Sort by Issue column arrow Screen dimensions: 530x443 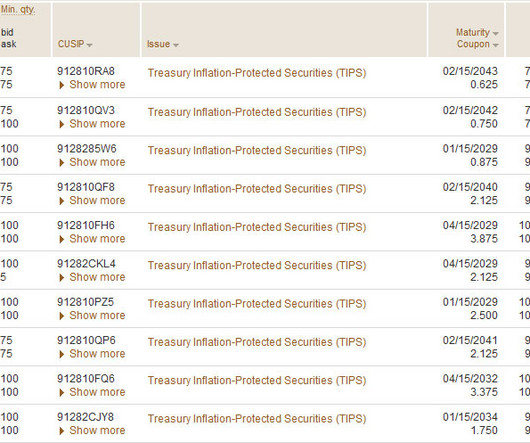[x=175, y=45]
